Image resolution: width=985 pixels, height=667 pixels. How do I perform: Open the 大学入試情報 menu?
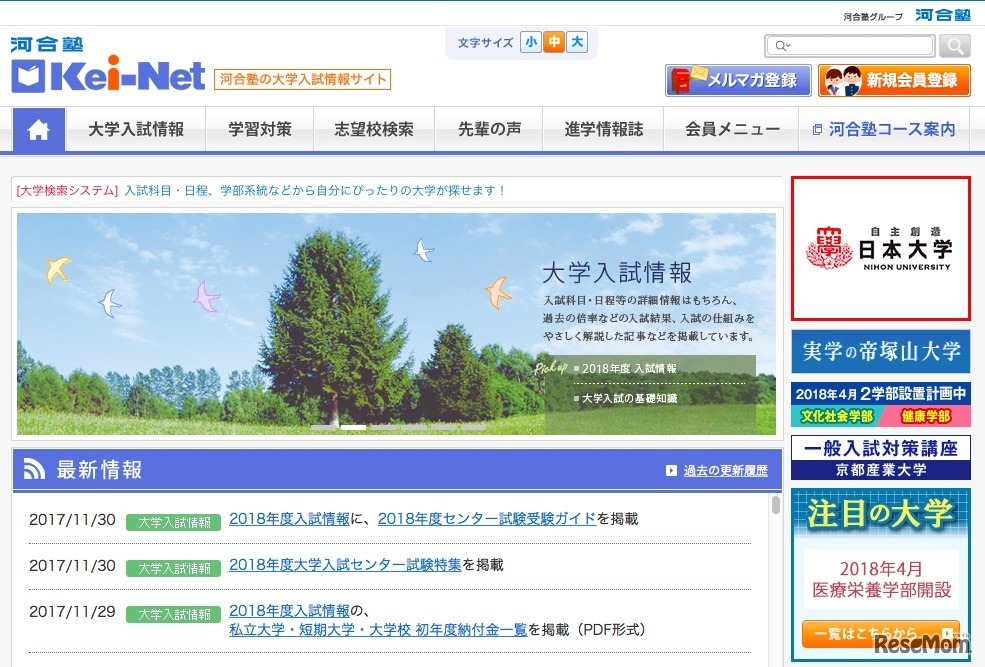point(136,129)
